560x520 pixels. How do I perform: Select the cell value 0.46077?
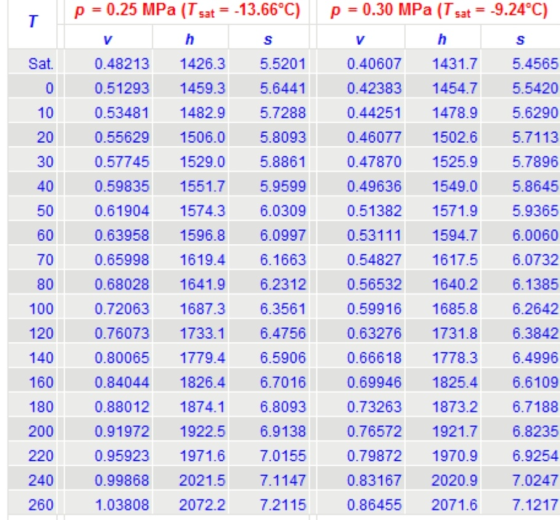(x=374, y=137)
